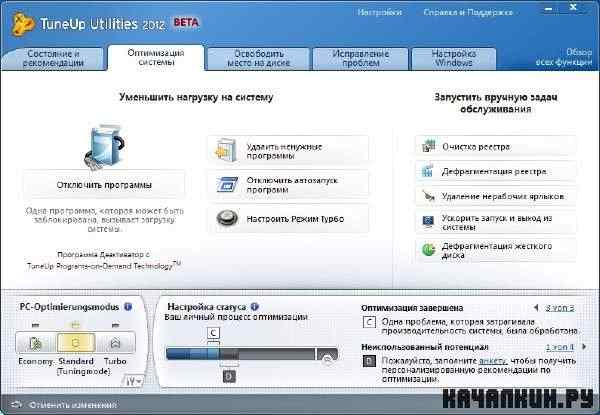Image resolution: width=600 pixels, height=415 pixels.
Task: Open Настройка Windows tab
Action: click(453, 58)
